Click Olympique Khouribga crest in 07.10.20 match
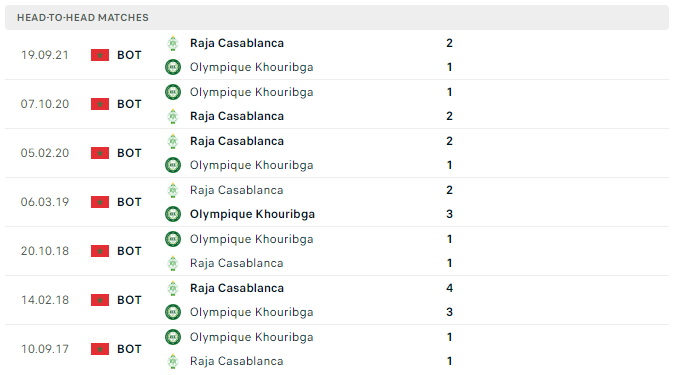 point(173,92)
